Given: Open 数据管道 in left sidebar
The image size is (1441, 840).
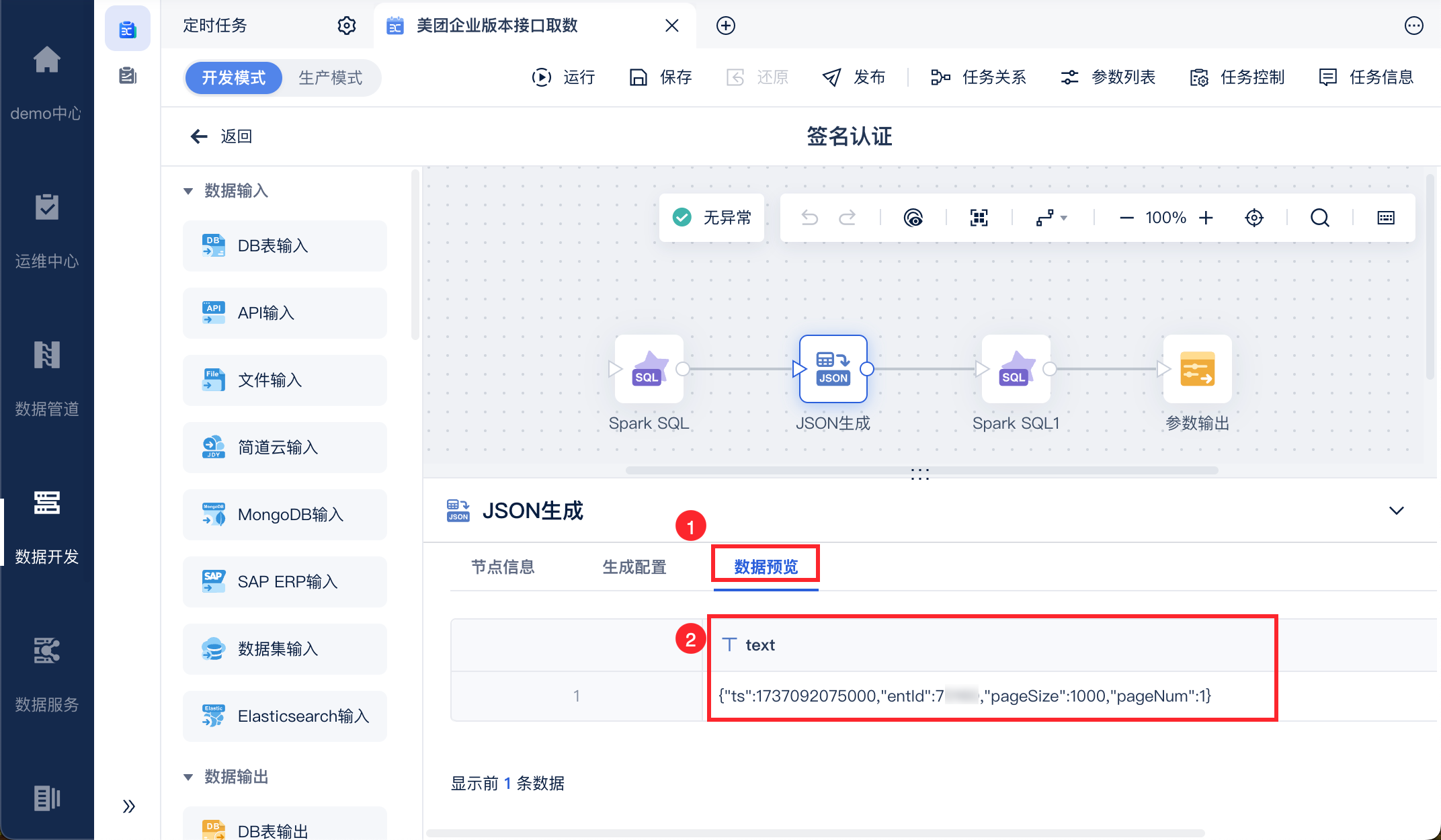Looking at the screenshot, I should 47,376.
